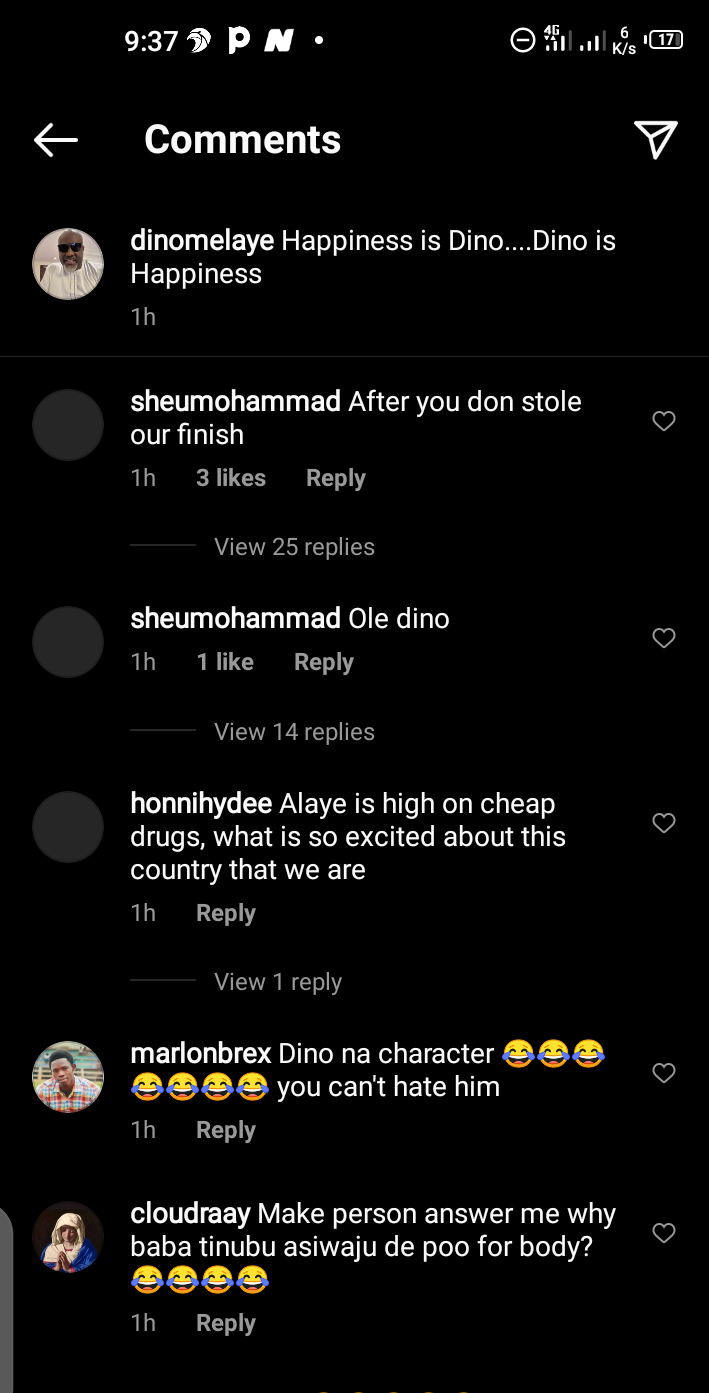Image resolution: width=709 pixels, height=1393 pixels.
Task: Open the share/send paper plane icon
Action: click(x=656, y=140)
